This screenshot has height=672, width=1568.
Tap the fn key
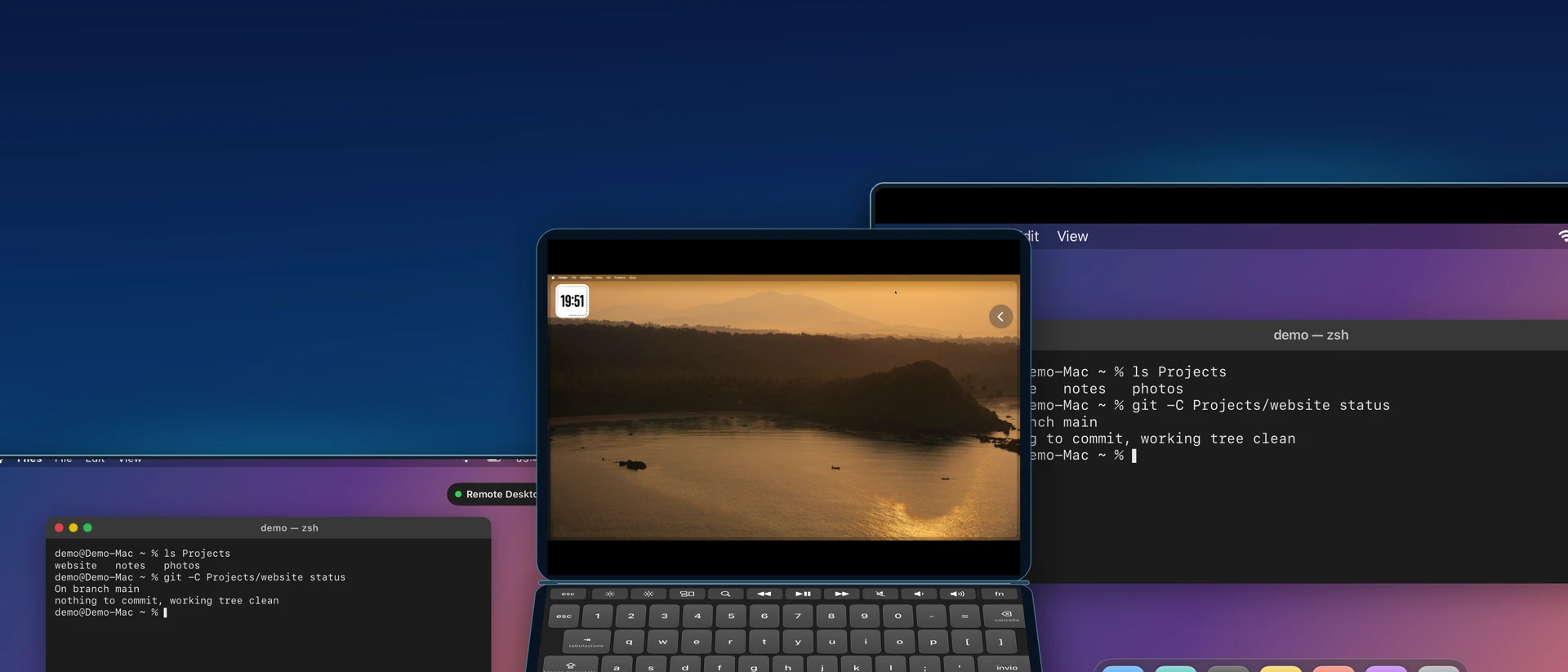coord(999,594)
